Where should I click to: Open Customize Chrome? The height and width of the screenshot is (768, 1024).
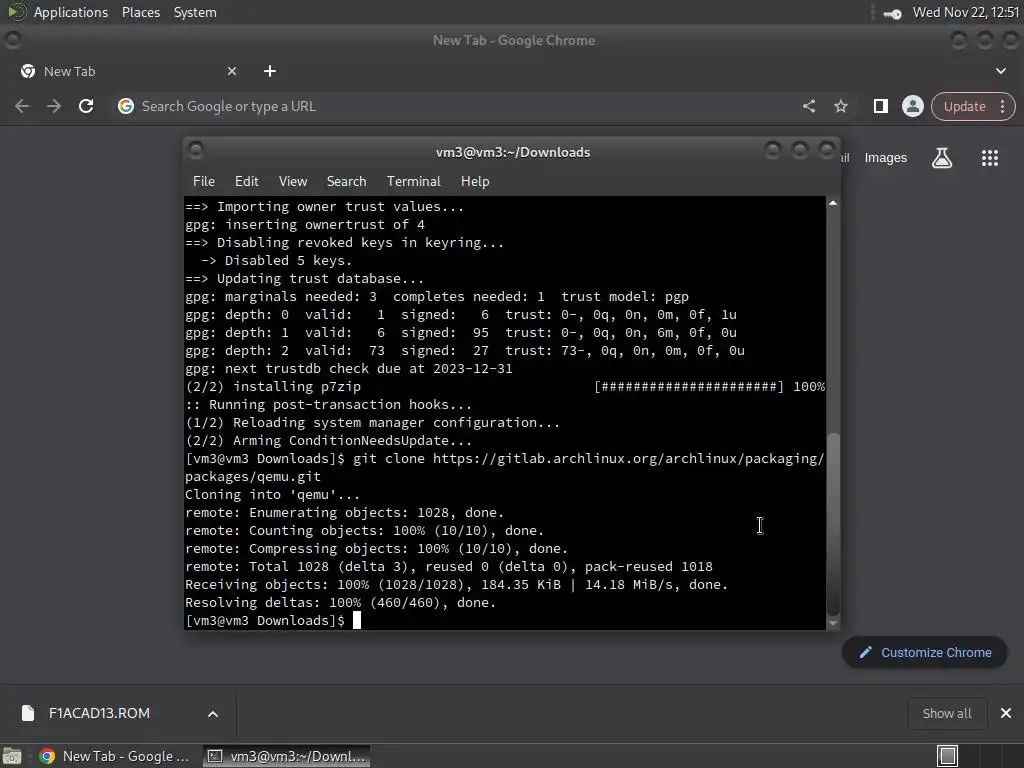(x=925, y=652)
